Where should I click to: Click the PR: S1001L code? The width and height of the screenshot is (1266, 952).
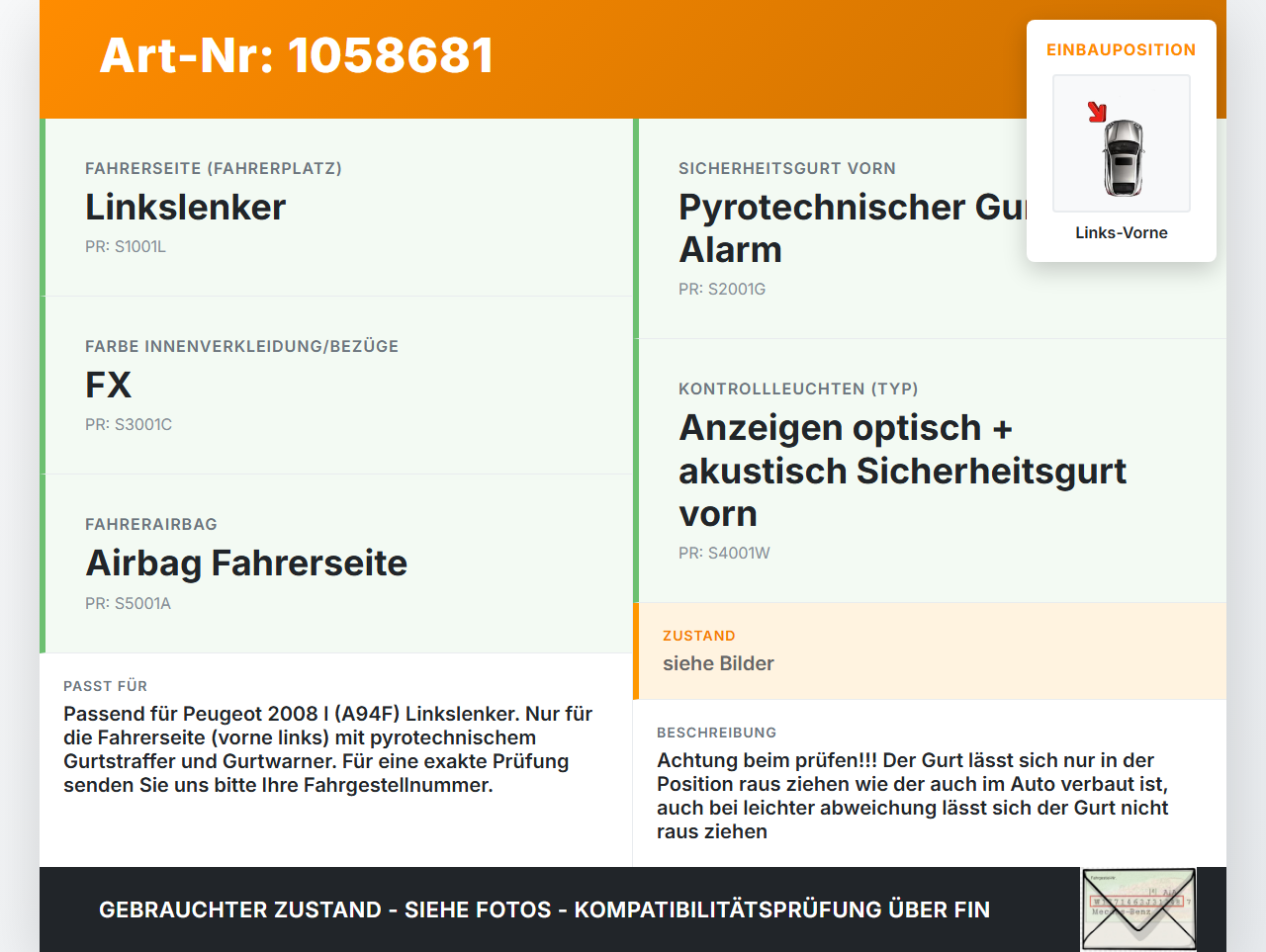[x=126, y=246]
